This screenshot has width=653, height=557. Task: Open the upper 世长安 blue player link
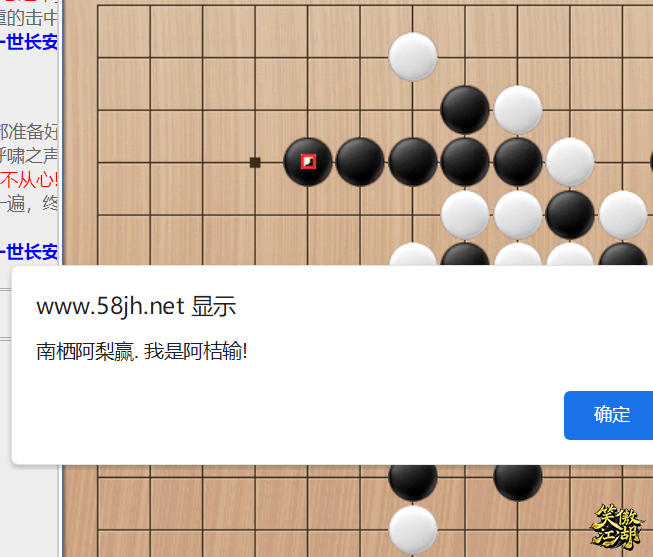point(29,42)
